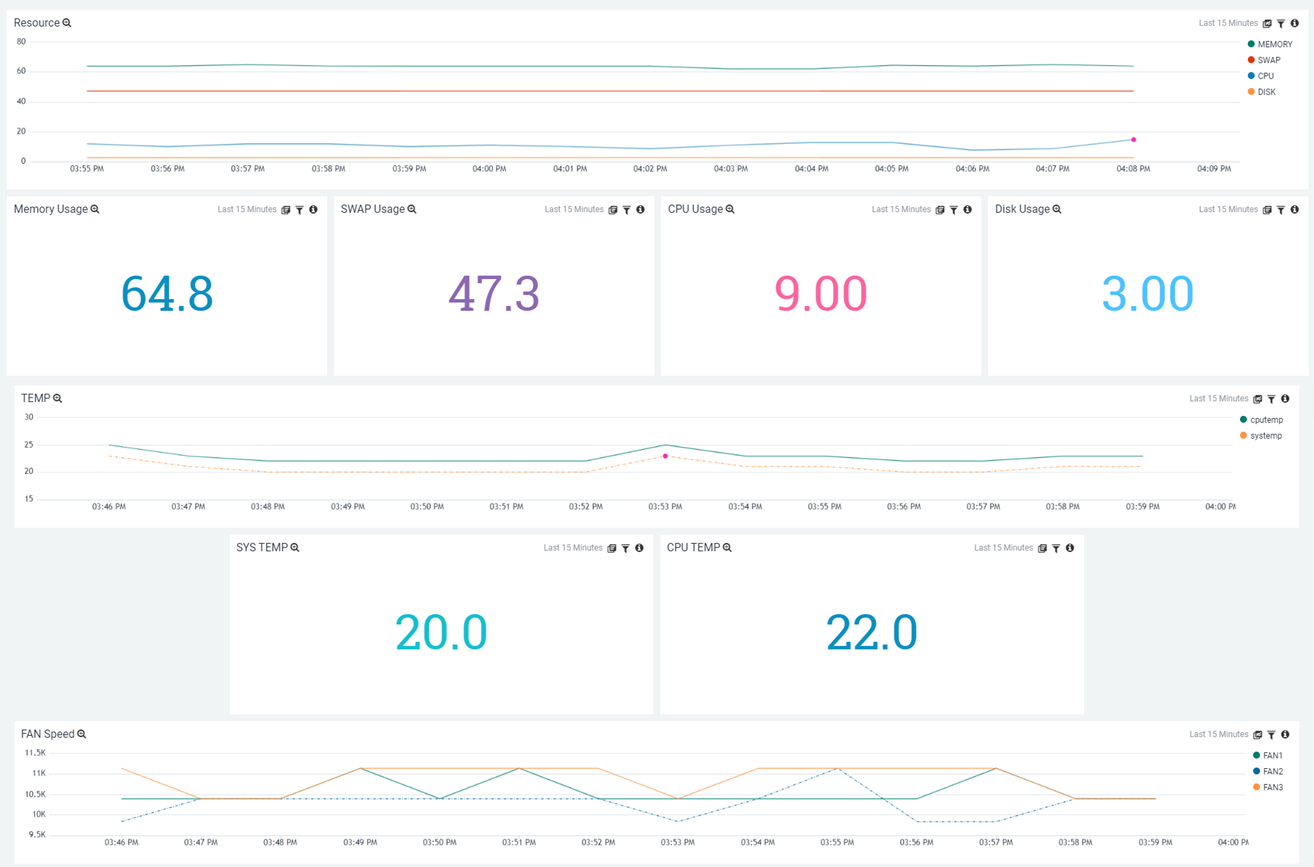
Task: Click 'Last 15 Minutes' in Resource panel
Action: [x=1228, y=23]
